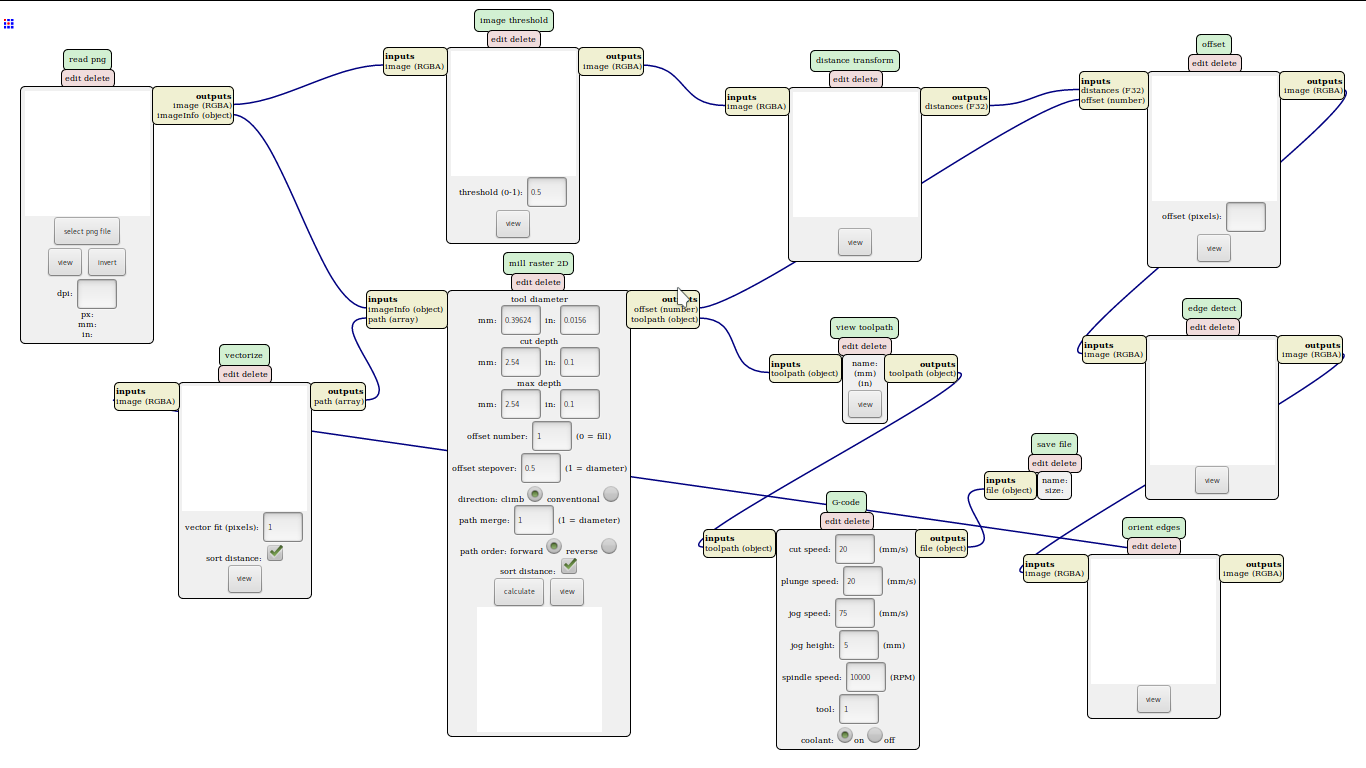Click toolpath (object) input of G-code

tap(739, 548)
